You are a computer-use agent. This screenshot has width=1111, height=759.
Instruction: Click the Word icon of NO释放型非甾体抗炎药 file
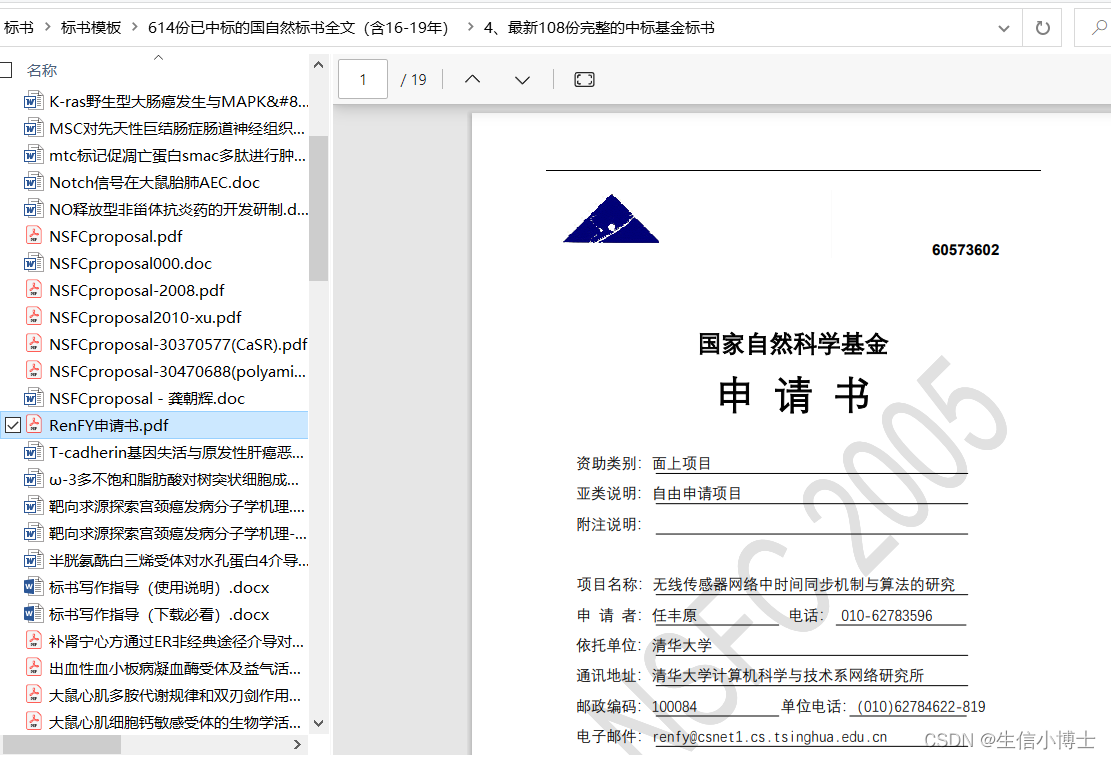33,208
